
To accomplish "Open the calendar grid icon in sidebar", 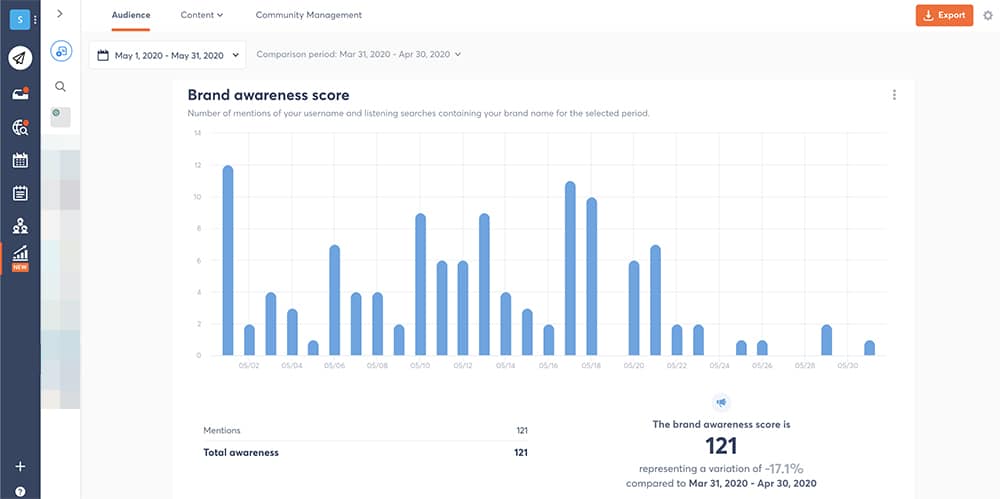I will (x=20, y=160).
